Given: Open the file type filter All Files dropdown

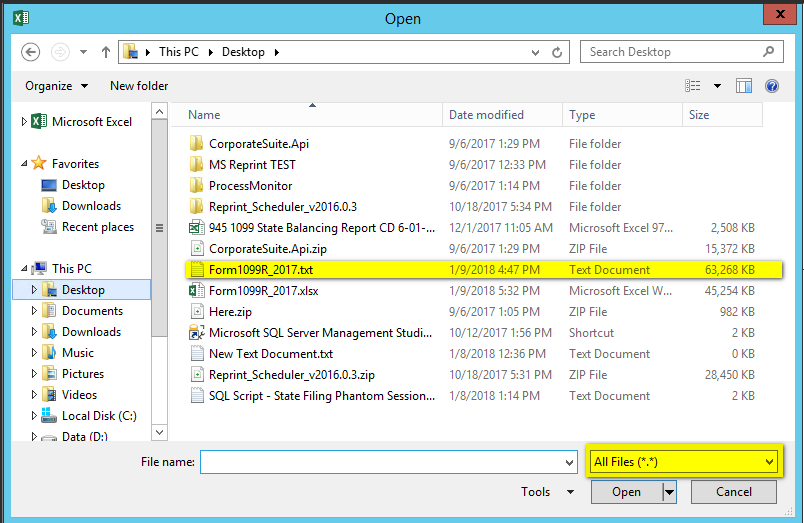Looking at the screenshot, I should click(x=684, y=461).
